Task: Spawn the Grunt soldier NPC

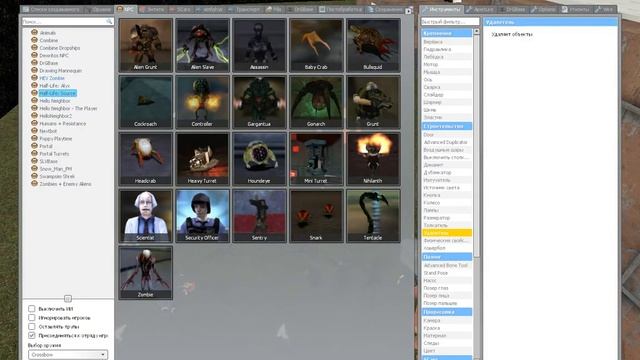Action: click(x=373, y=102)
